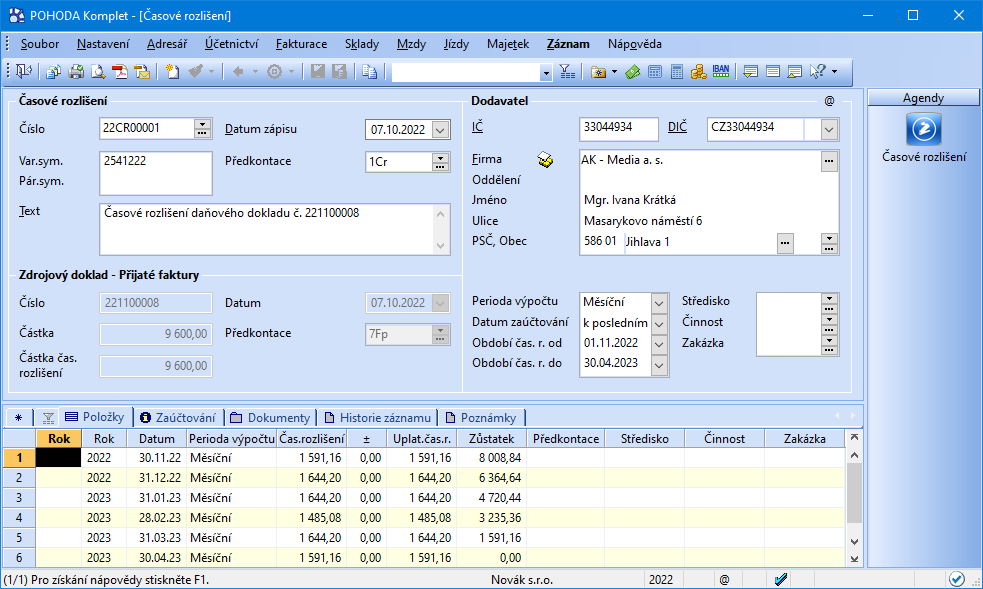
Task: Click the yellow Firma address book icon
Action: point(545,160)
